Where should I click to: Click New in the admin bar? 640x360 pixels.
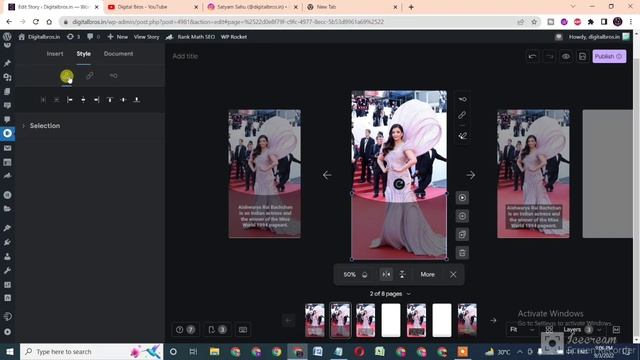118,37
